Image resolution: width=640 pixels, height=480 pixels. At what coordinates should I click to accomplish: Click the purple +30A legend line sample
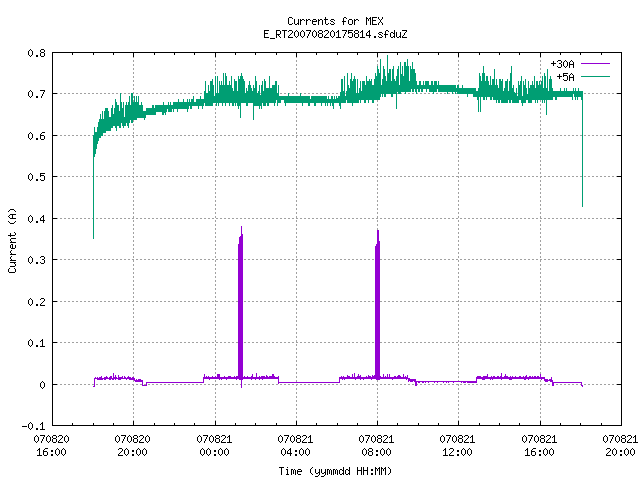pos(595,64)
